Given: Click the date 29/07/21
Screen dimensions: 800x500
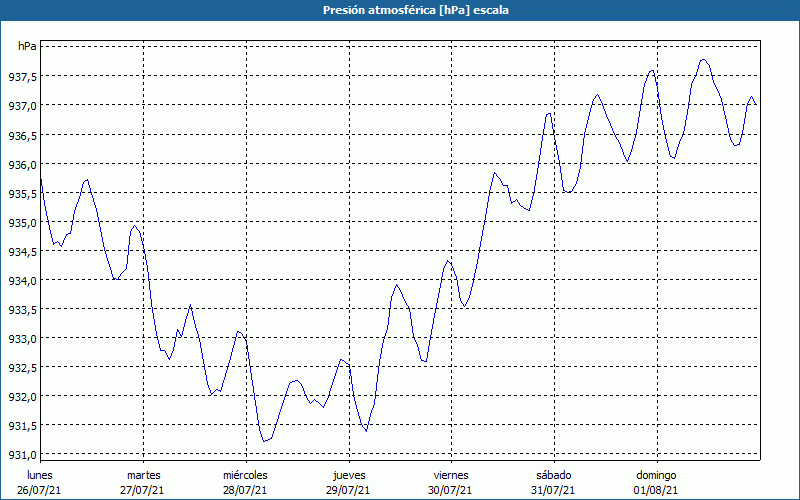Looking at the screenshot, I should click(x=348, y=490).
